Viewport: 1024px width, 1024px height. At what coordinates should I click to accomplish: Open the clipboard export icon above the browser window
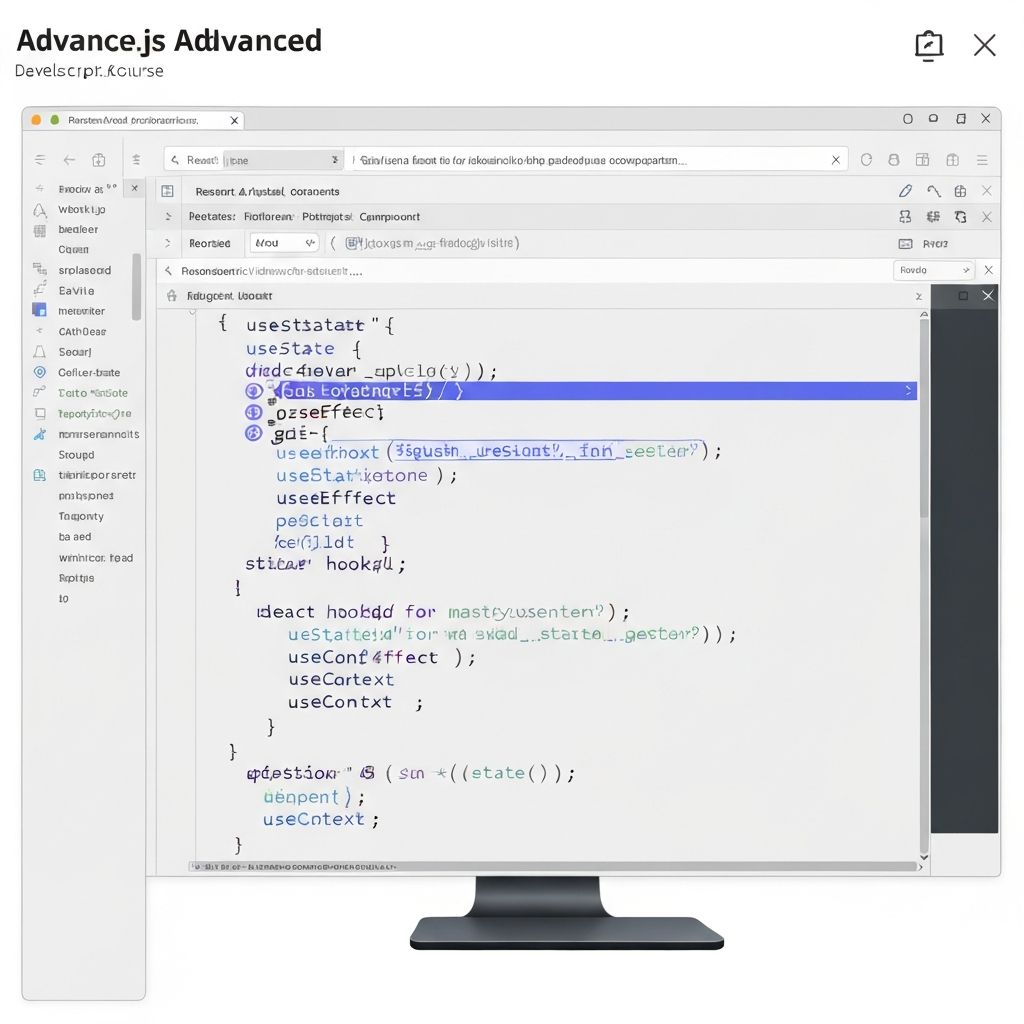point(929,45)
